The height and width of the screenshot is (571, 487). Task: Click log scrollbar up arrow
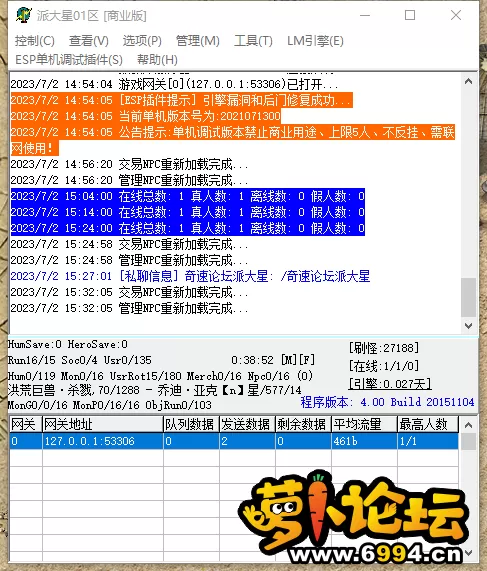pos(468,82)
